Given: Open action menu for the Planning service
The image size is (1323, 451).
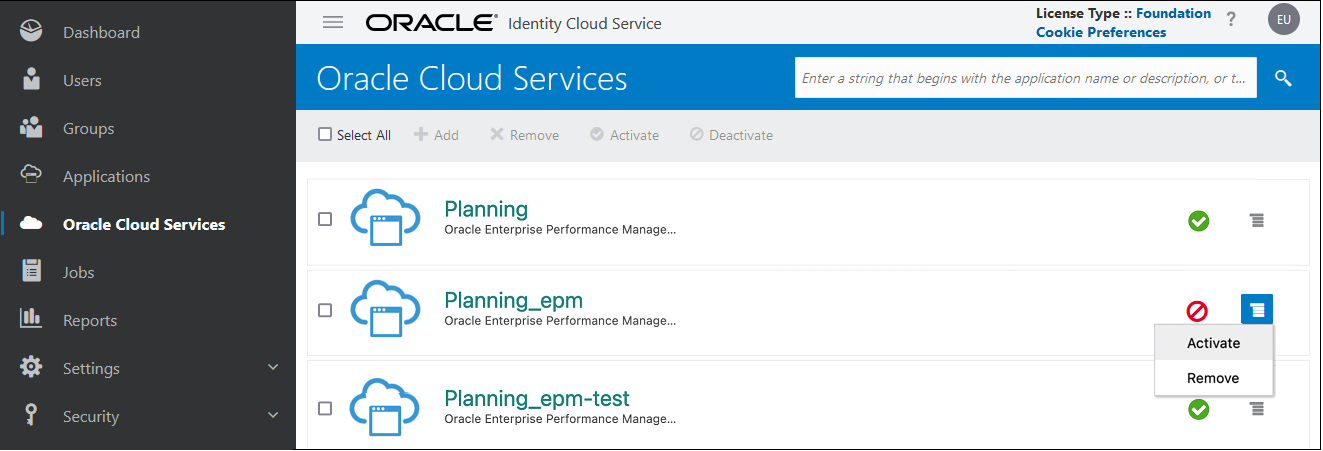Looking at the screenshot, I should pos(1257,220).
